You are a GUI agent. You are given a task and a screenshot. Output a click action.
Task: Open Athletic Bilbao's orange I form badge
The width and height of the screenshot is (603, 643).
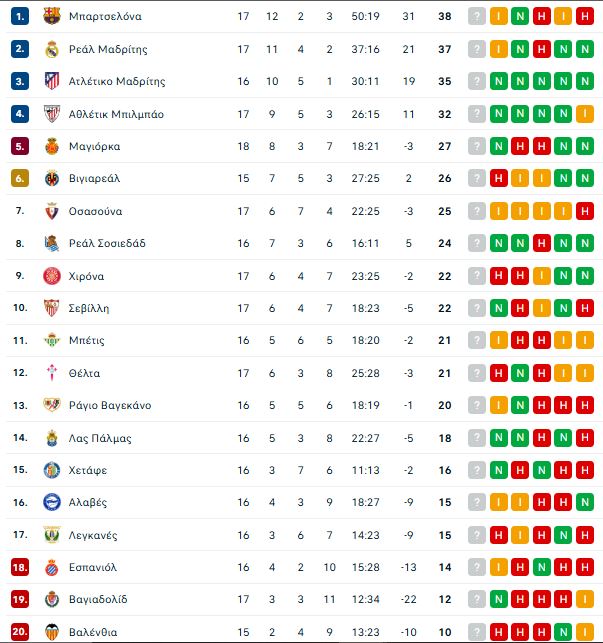click(x=585, y=114)
